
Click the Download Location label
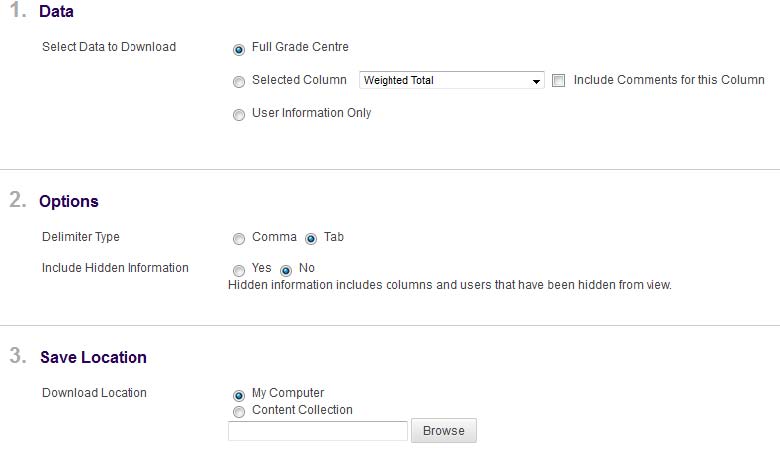(x=94, y=393)
